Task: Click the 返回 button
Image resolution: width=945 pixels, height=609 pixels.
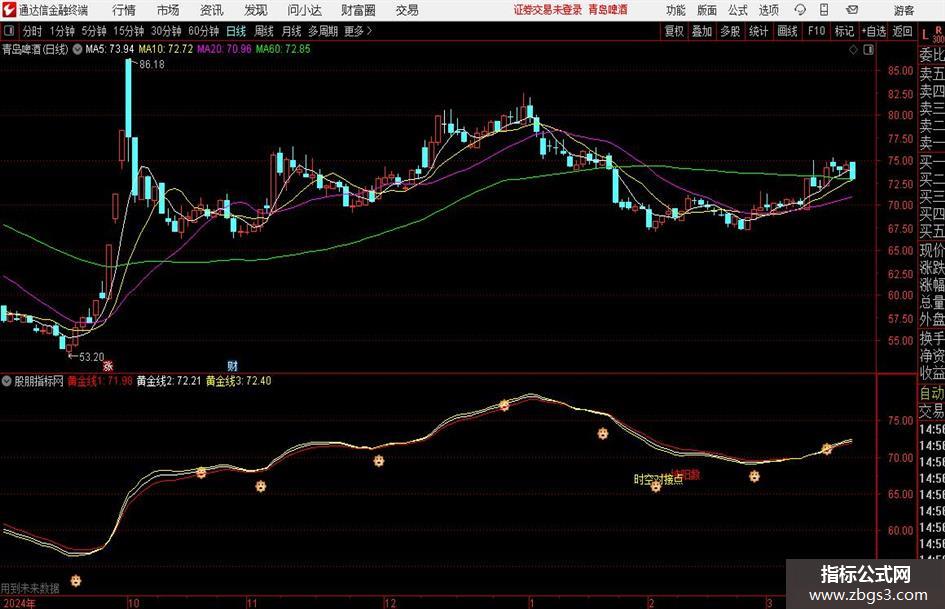Action: point(902,31)
